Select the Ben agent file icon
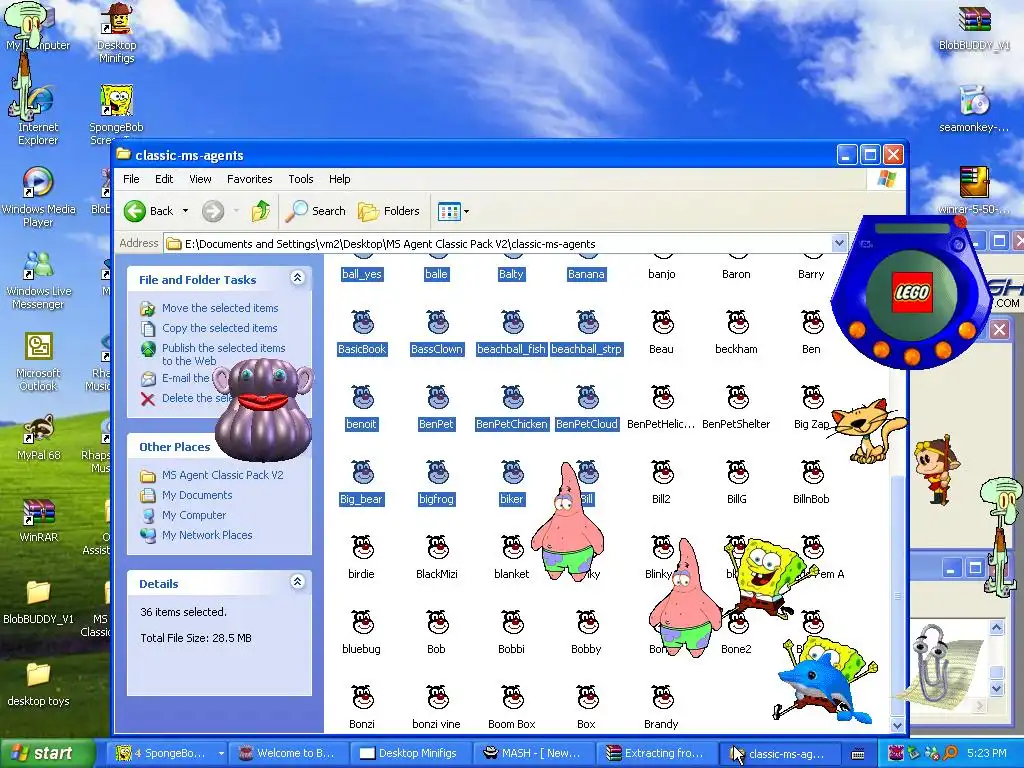Image resolution: width=1024 pixels, height=768 pixels. pyautogui.click(x=812, y=323)
